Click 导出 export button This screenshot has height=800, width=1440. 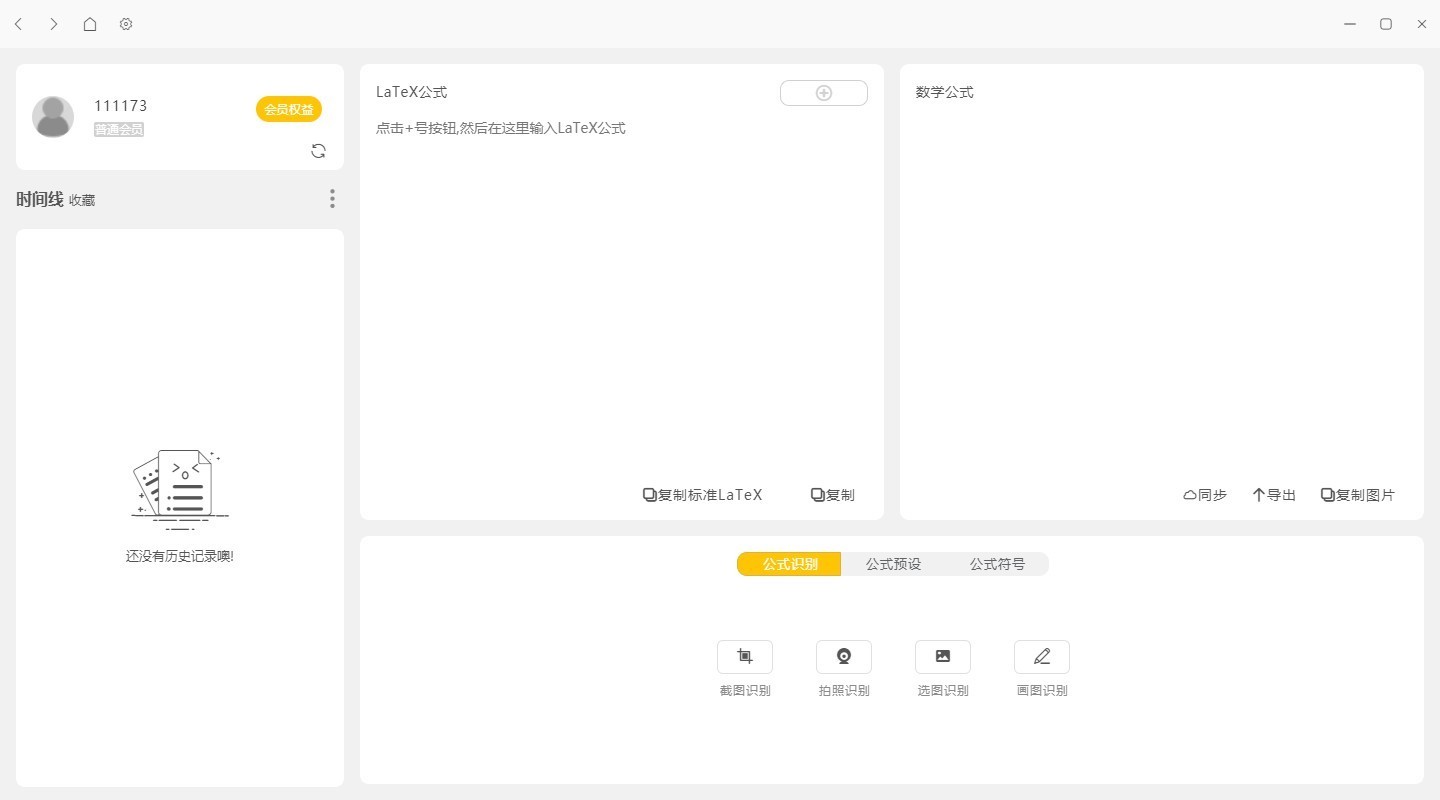point(1274,495)
